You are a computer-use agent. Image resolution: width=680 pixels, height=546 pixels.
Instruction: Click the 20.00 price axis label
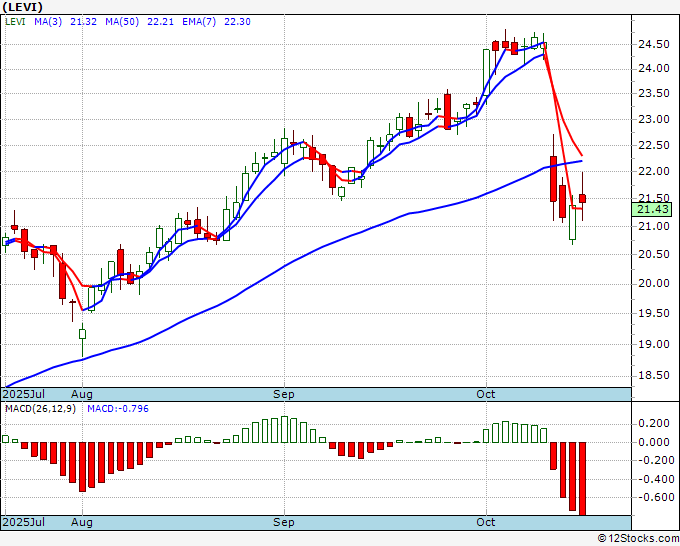654,283
